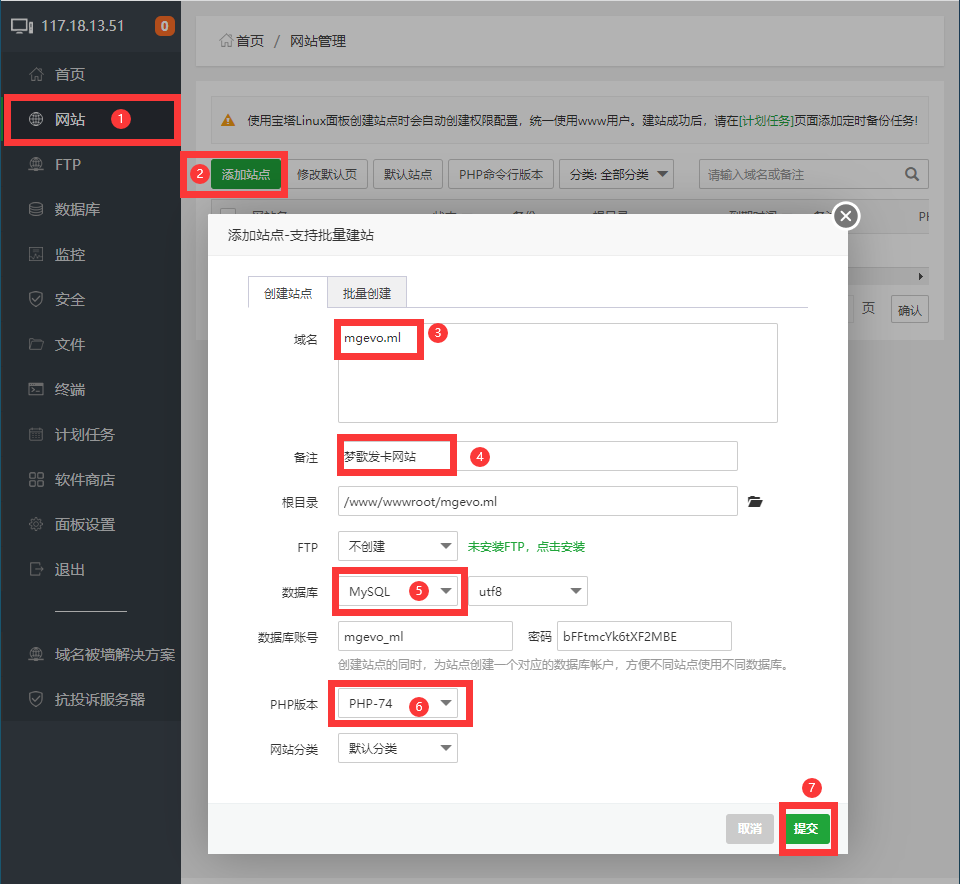Click the globe icon beside 网站
960x884 pixels.
(36, 119)
